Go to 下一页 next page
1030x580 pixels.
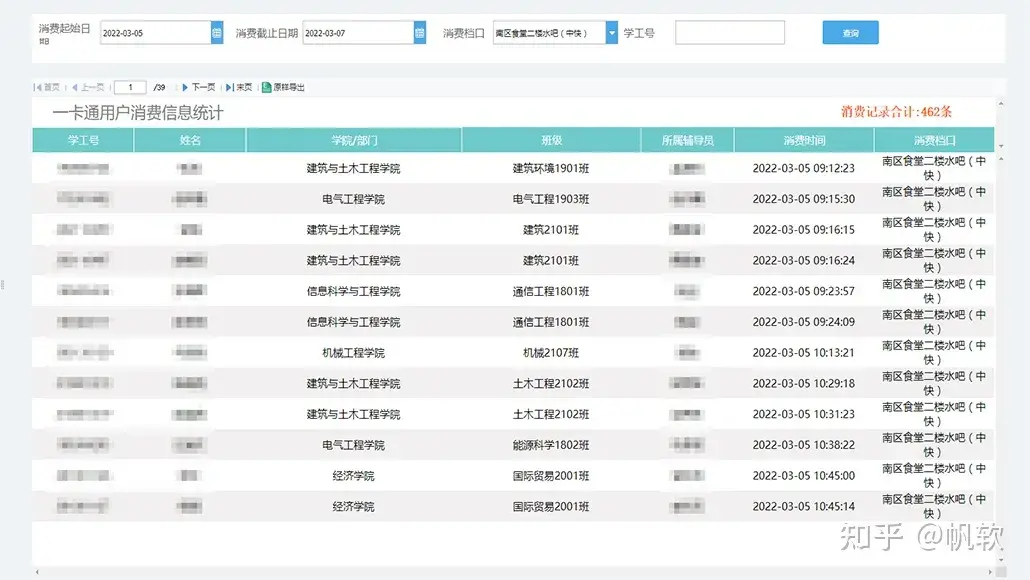pyautogui.click(x=198, y=87)
